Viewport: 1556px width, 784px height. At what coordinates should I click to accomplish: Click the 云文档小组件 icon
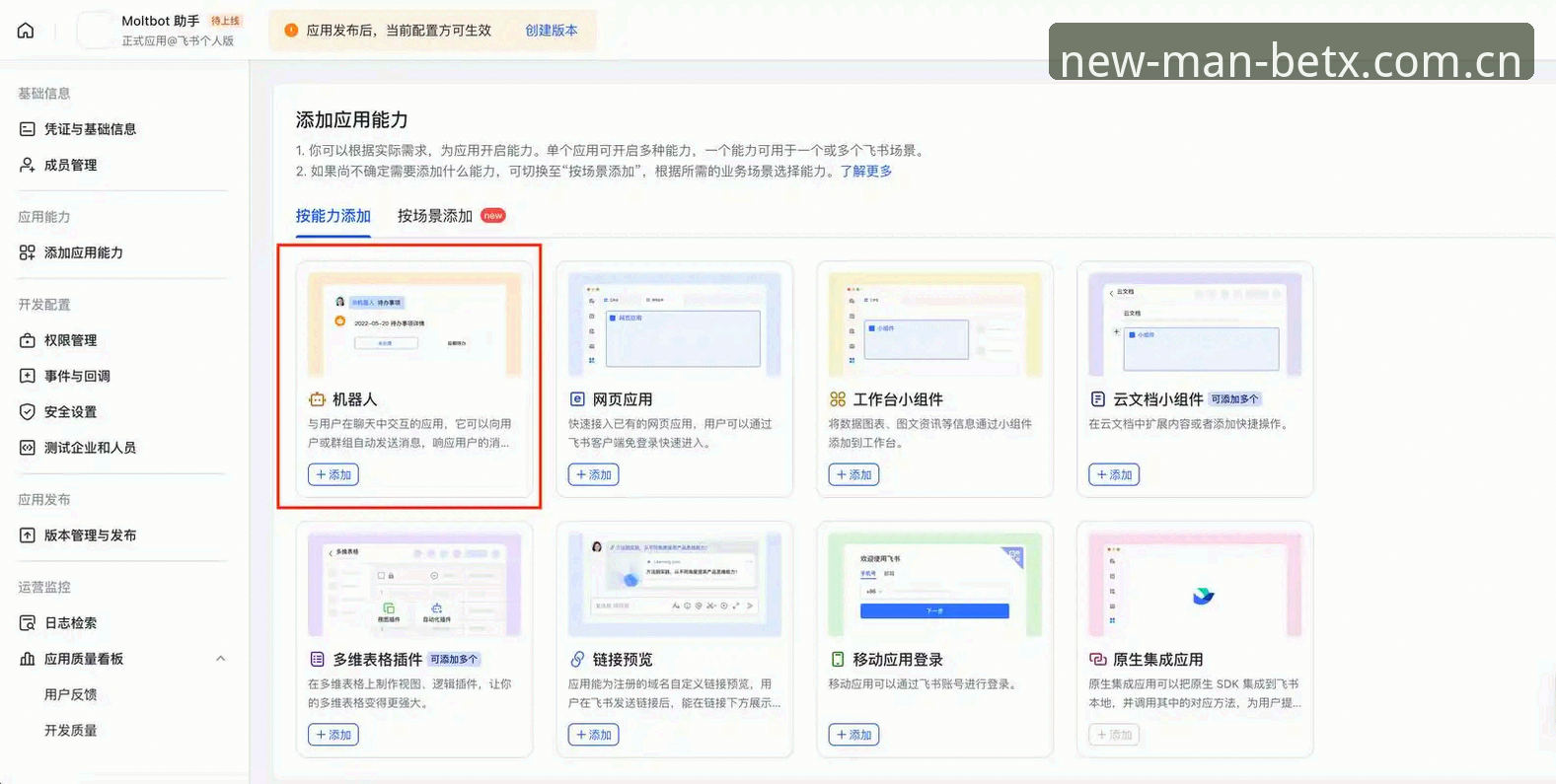pyautogui.click(x=1098, y=399)
